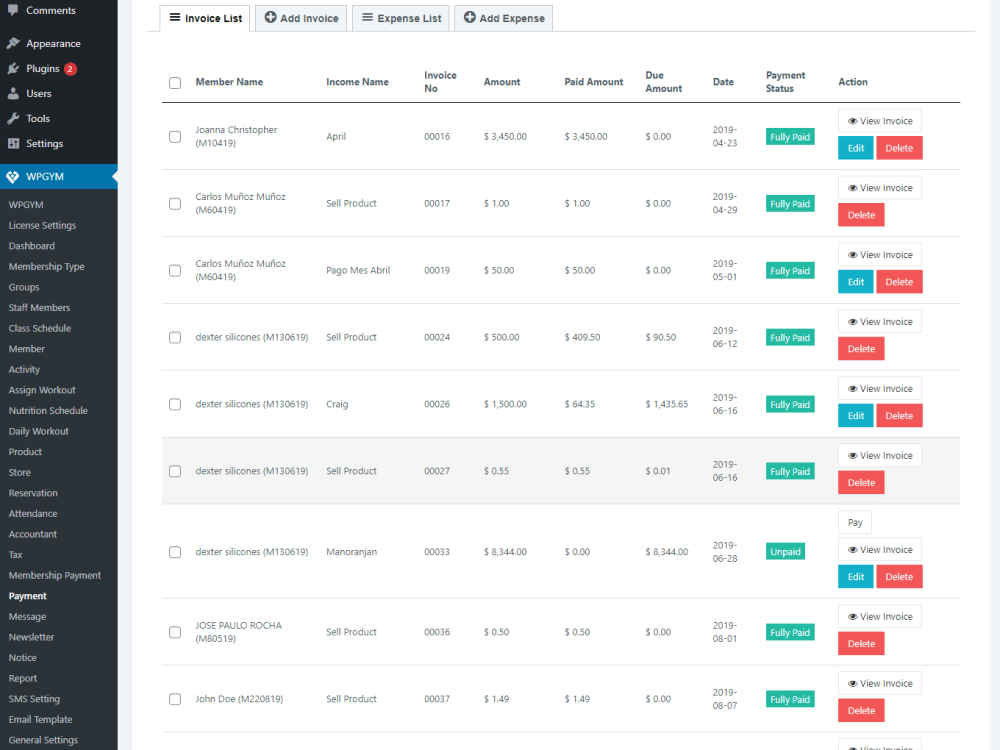Open Class Schedule in sidebar
Image resolution: width=1000 pixels, height=750 pixels.
click(x=40, y=328)
